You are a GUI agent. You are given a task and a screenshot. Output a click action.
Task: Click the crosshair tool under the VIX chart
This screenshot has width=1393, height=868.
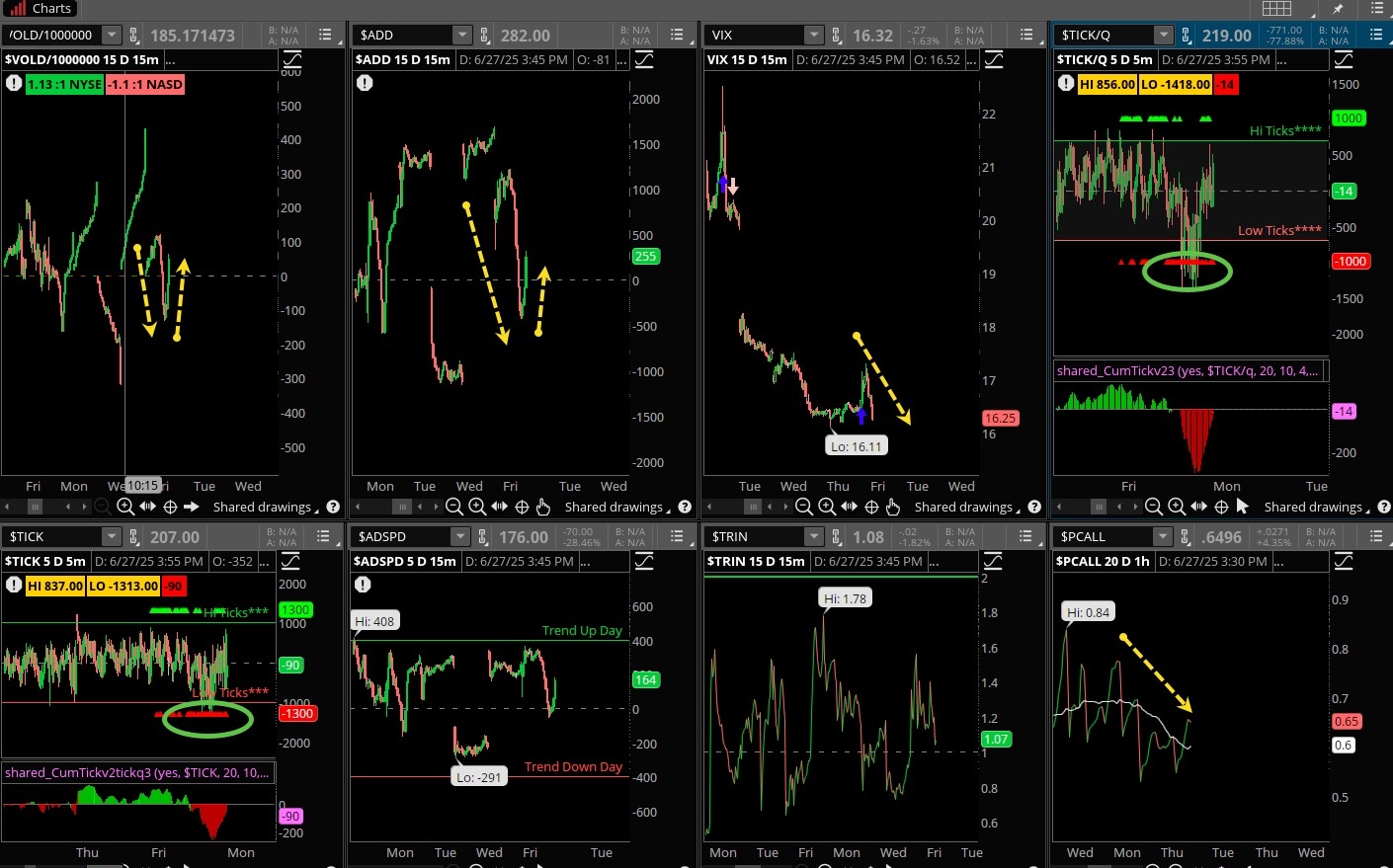tap(871, 507)
